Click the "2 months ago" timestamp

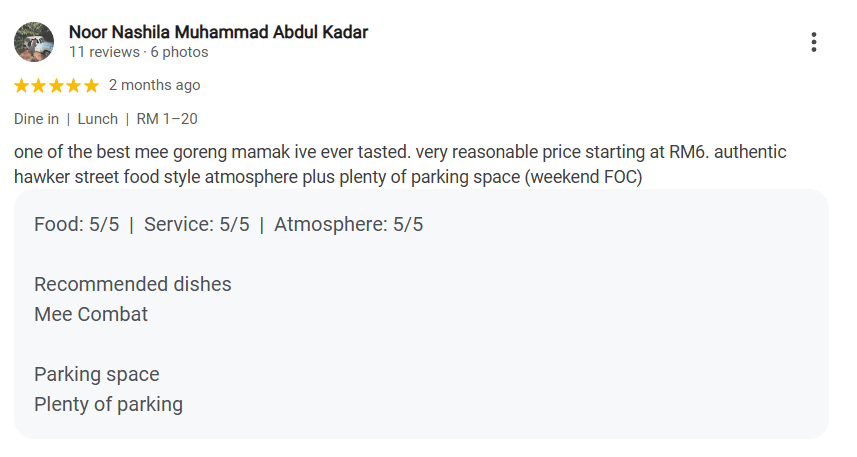[x=154, y=85]
